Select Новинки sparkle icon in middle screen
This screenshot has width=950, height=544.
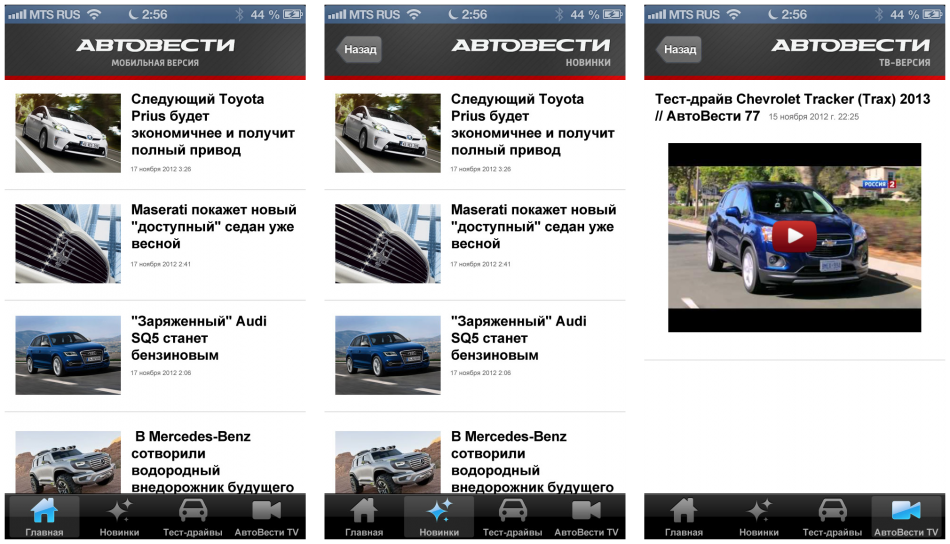[x=439, y=511]
